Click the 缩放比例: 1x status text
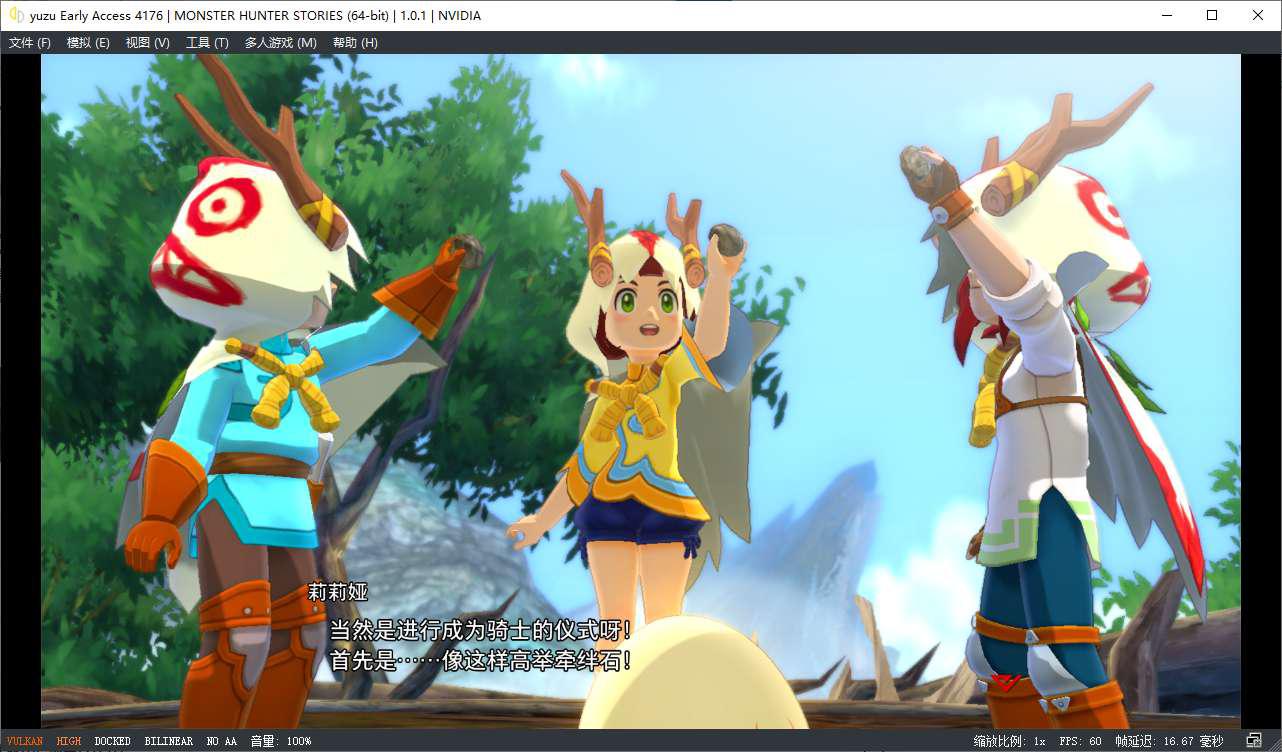Viewport: 1282px width, 752px height. coord(1009,741)
